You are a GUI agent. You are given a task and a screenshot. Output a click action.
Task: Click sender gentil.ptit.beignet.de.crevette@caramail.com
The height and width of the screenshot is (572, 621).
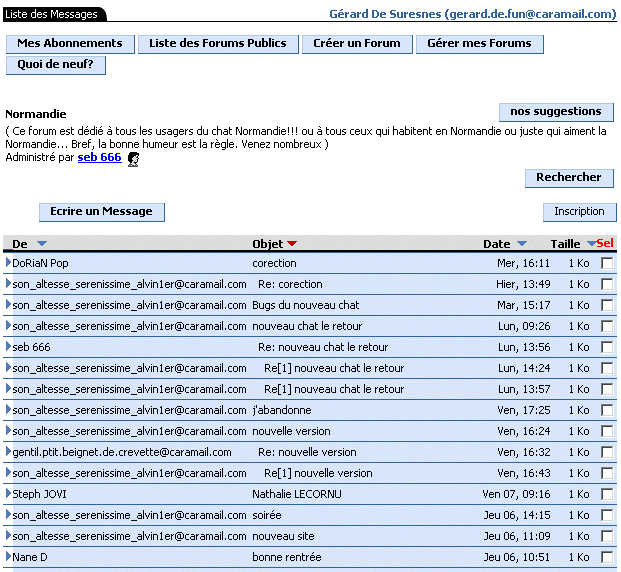click(122, 452)
